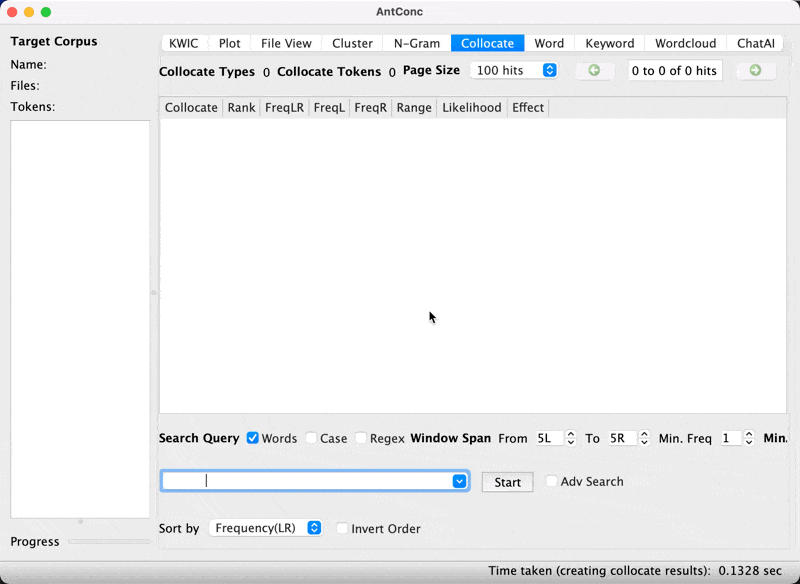
Task: Open the Page Size dropdown
Action: click(x=514, y=71)
